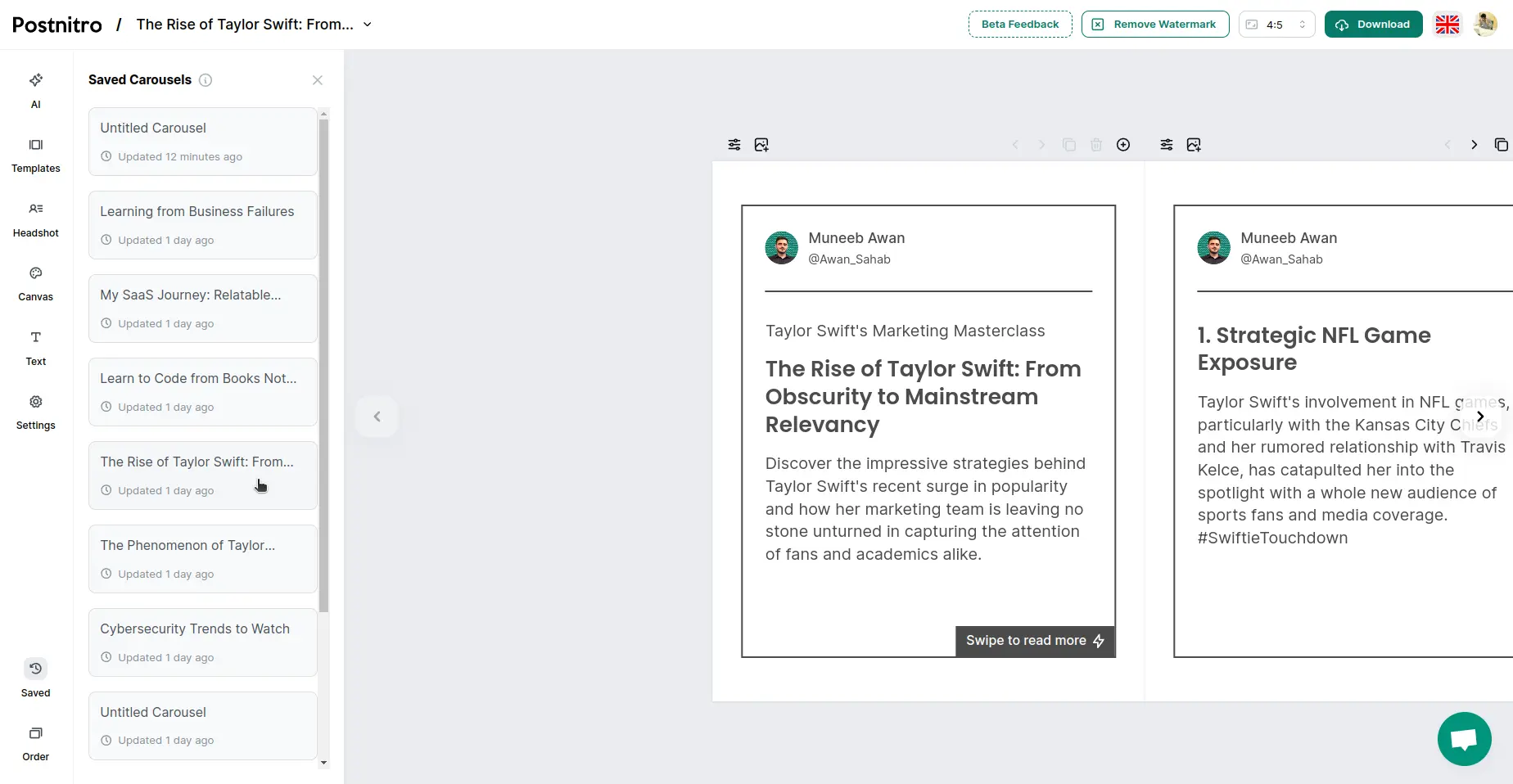This screenshot has height=784, width=1513.
Task: Click the Download button
Action: [1373, 25]
